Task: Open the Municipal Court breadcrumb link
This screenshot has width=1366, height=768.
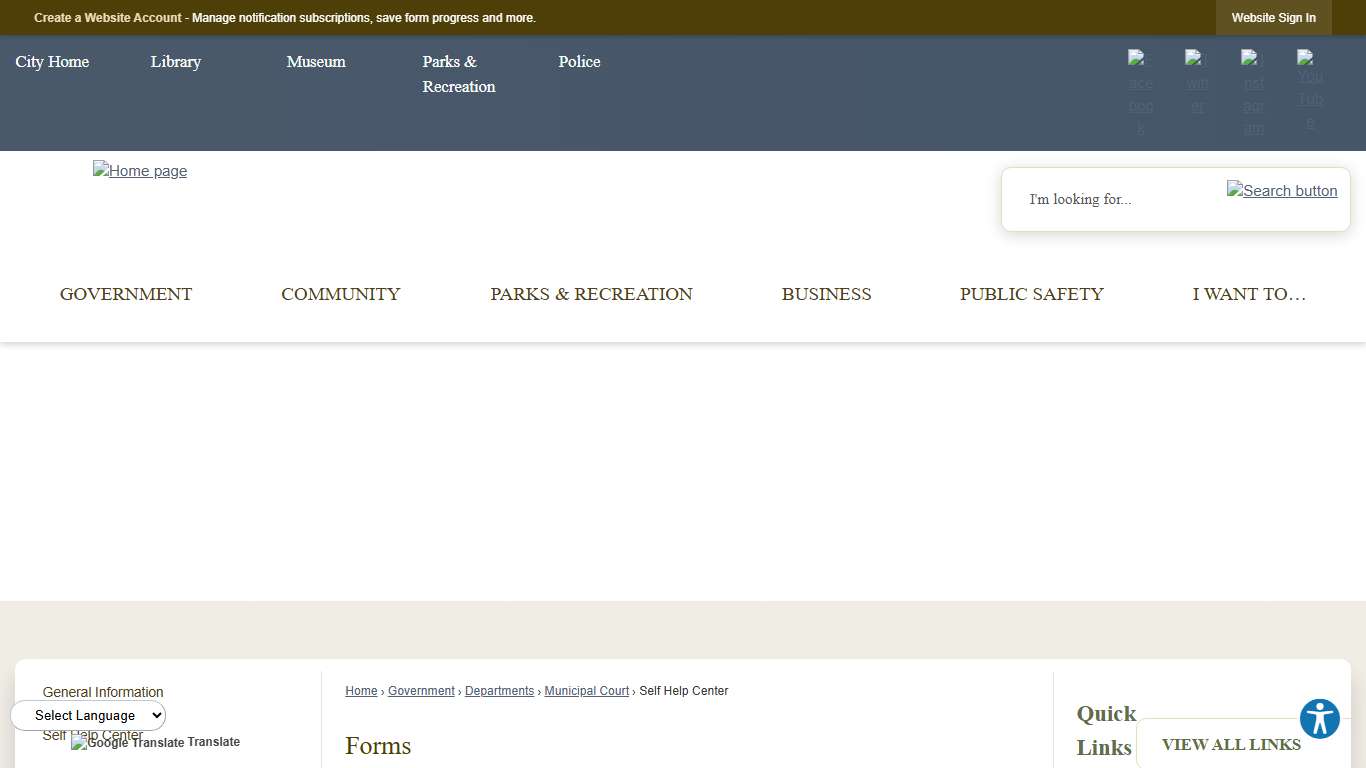Action: click(586, 690)
